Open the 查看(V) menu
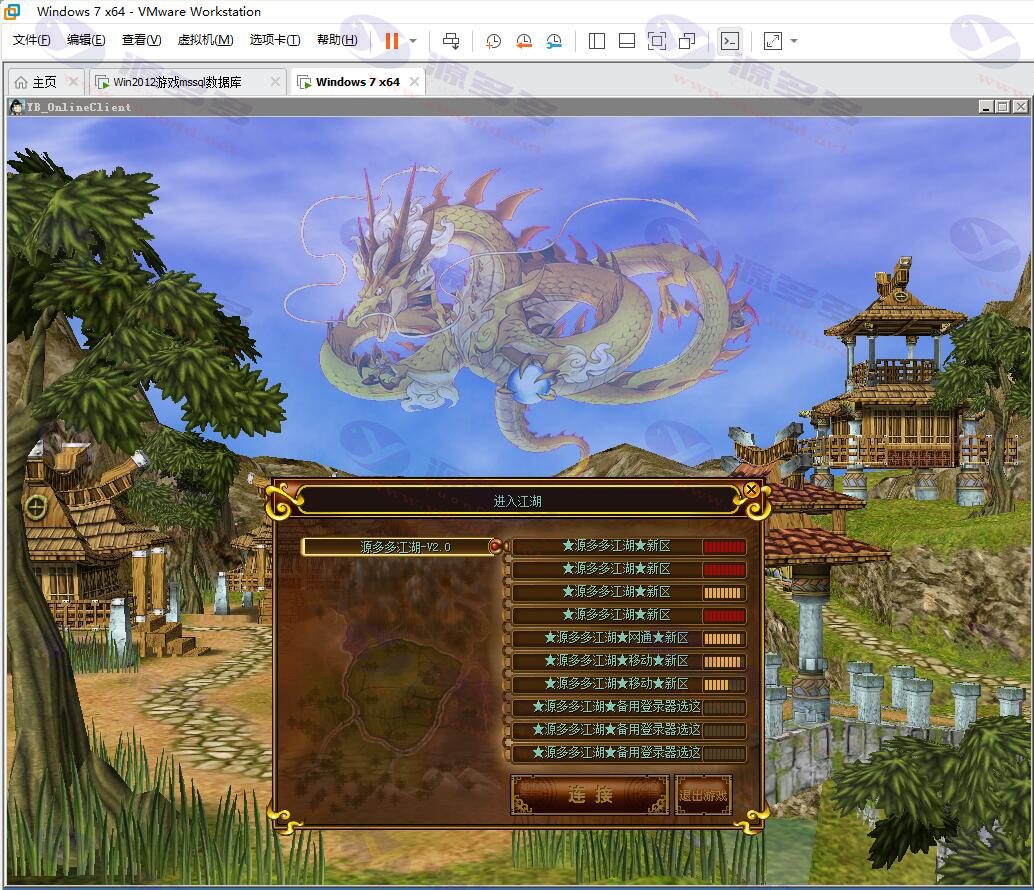This screenshot has width=1034, height=890. point(141,40)
